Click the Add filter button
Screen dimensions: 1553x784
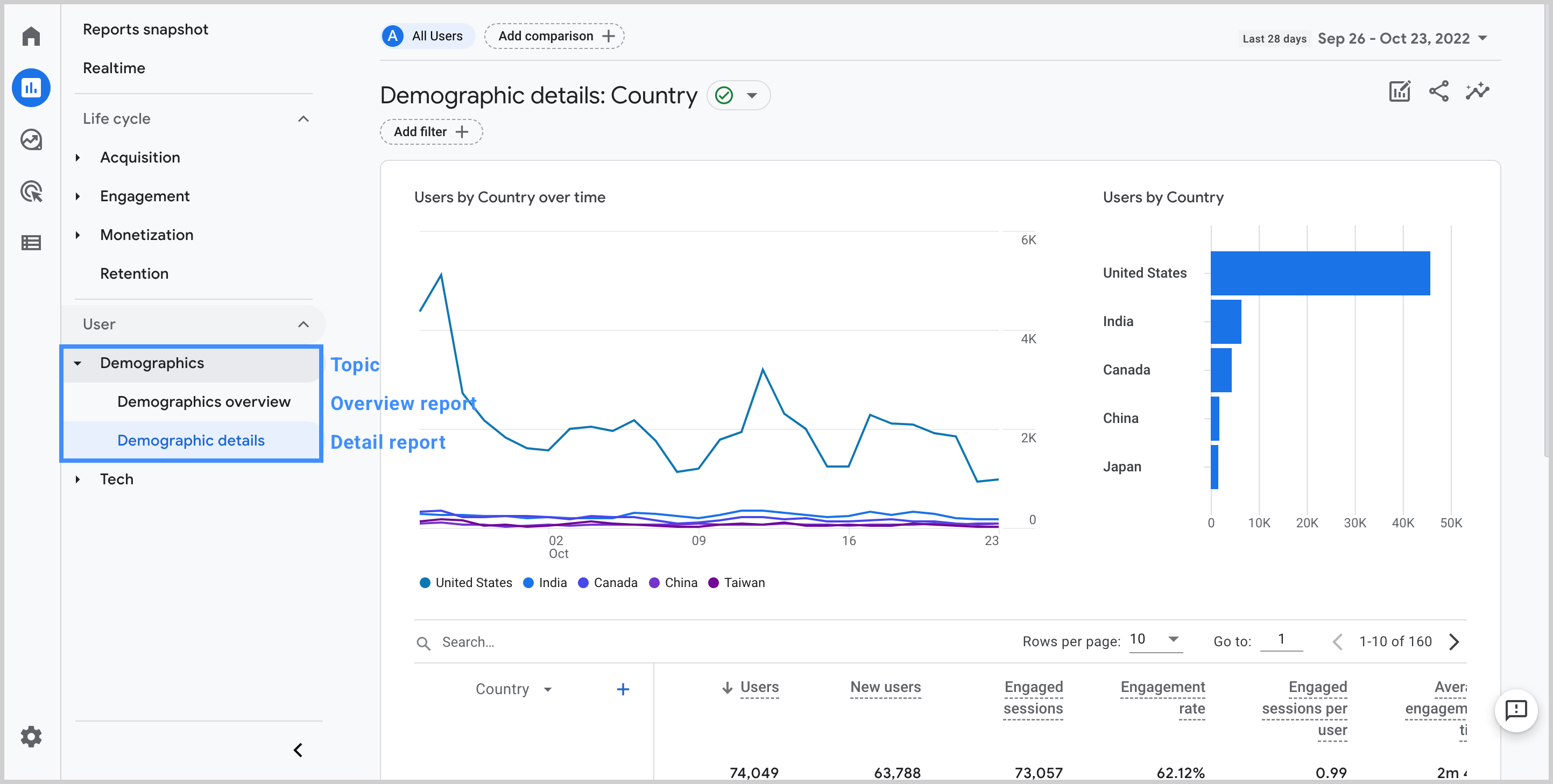pyautogui.click(x=430, y=132)
